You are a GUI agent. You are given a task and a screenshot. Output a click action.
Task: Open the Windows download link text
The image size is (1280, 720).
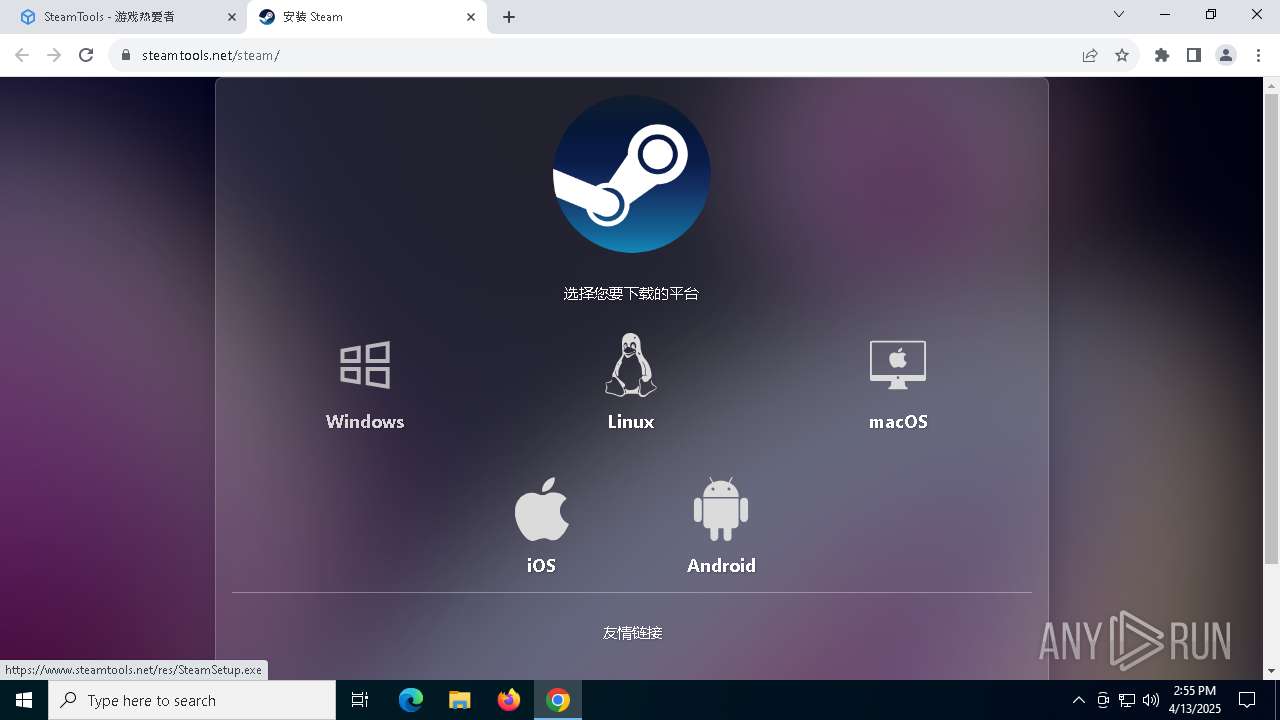(x=365, y=422)
